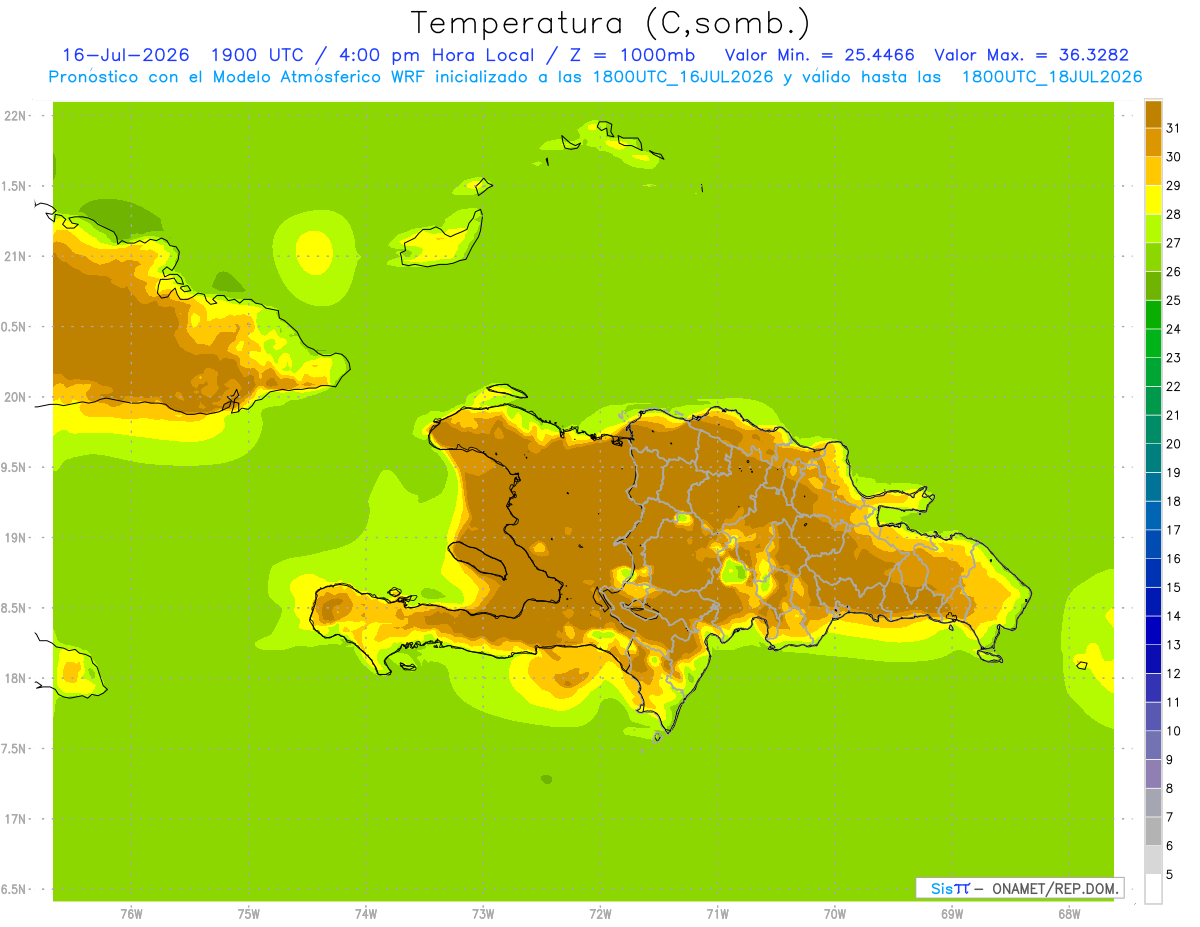
Task: Click the legend value 14
Action: (x=1173, y=616)
